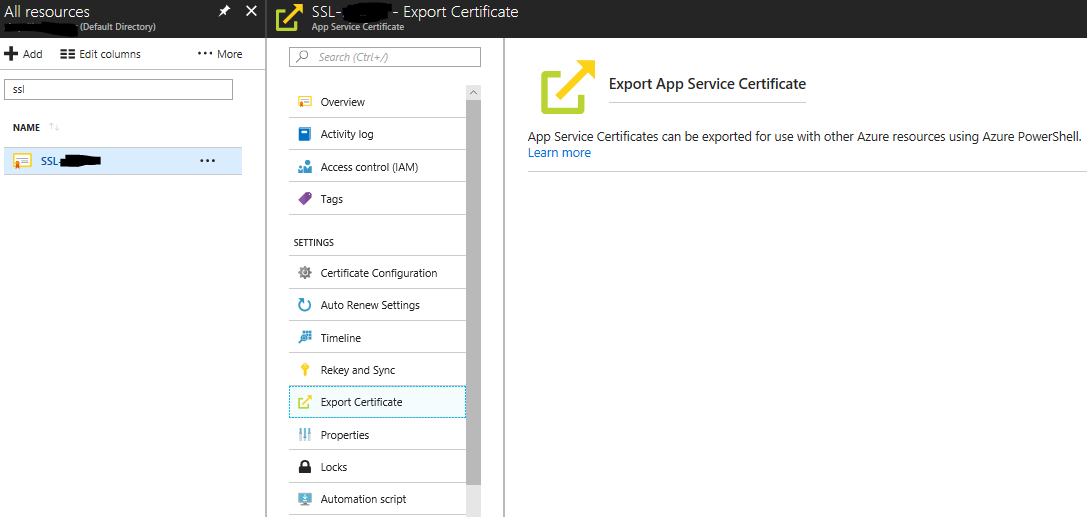This screenshot has height=517, width=1087.
Task: Open the More options menu
Action: tap(220, 54)
